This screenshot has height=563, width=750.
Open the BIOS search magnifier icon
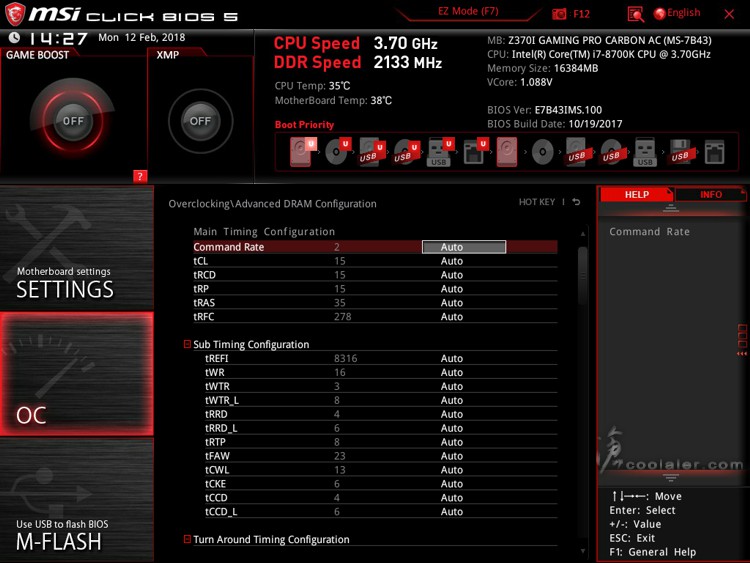pos(635,14)
